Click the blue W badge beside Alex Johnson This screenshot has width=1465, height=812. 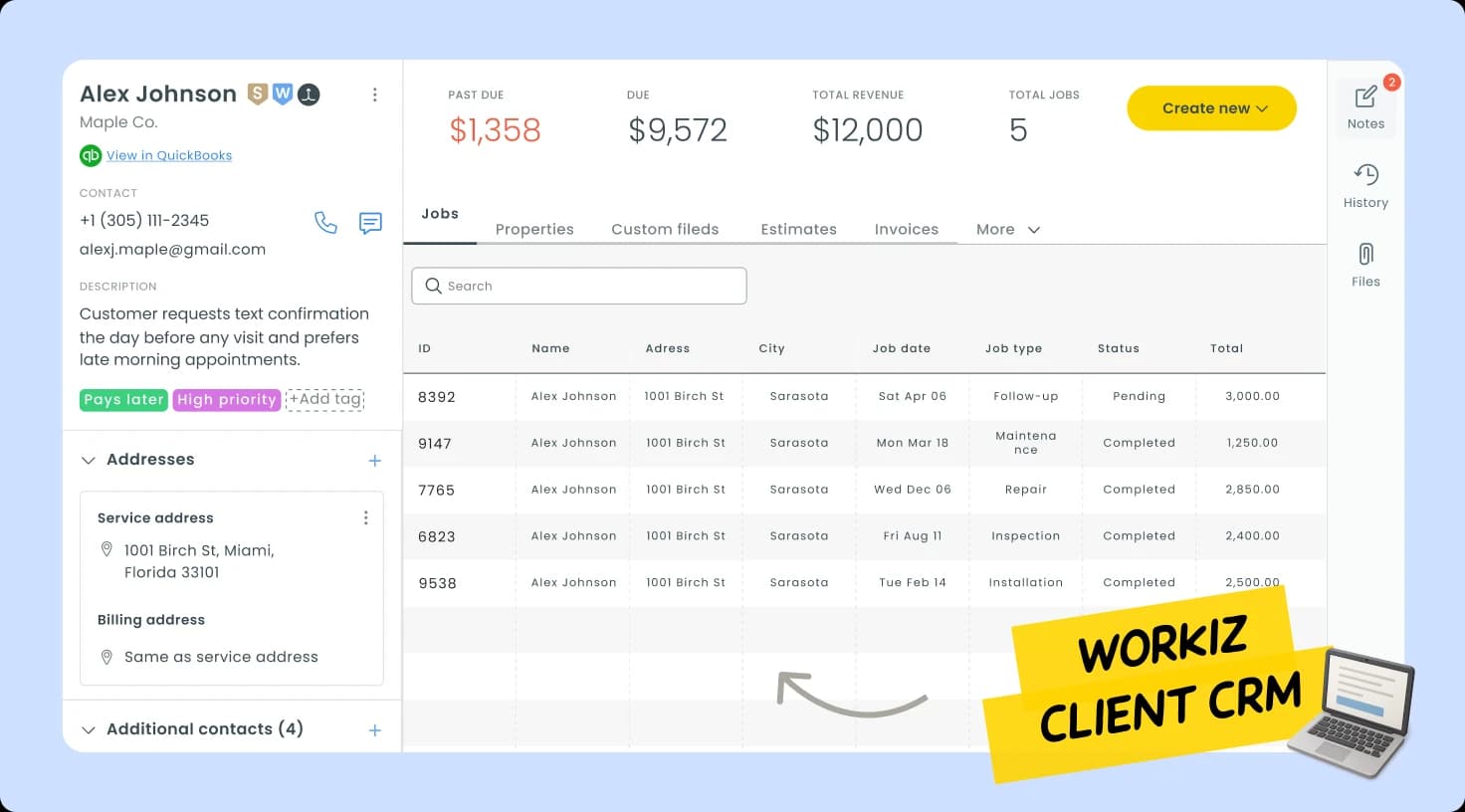(283, 94)
